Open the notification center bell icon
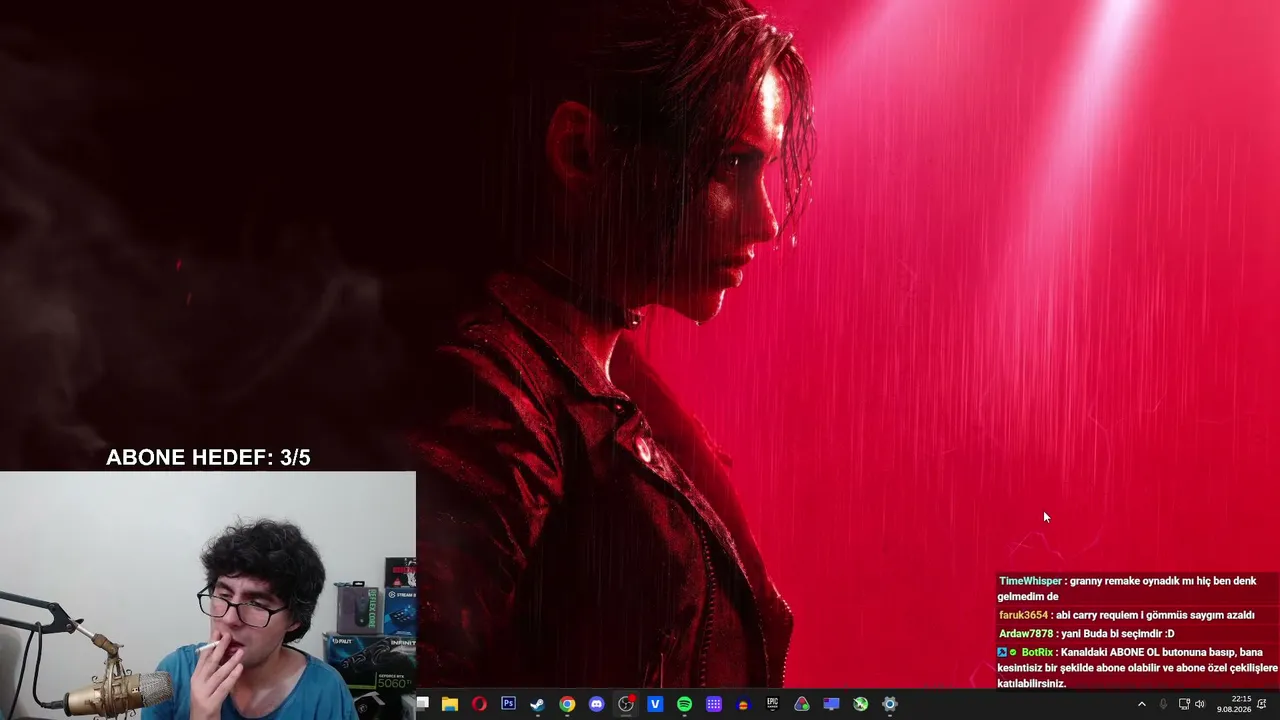 (x=1263, y=704)
